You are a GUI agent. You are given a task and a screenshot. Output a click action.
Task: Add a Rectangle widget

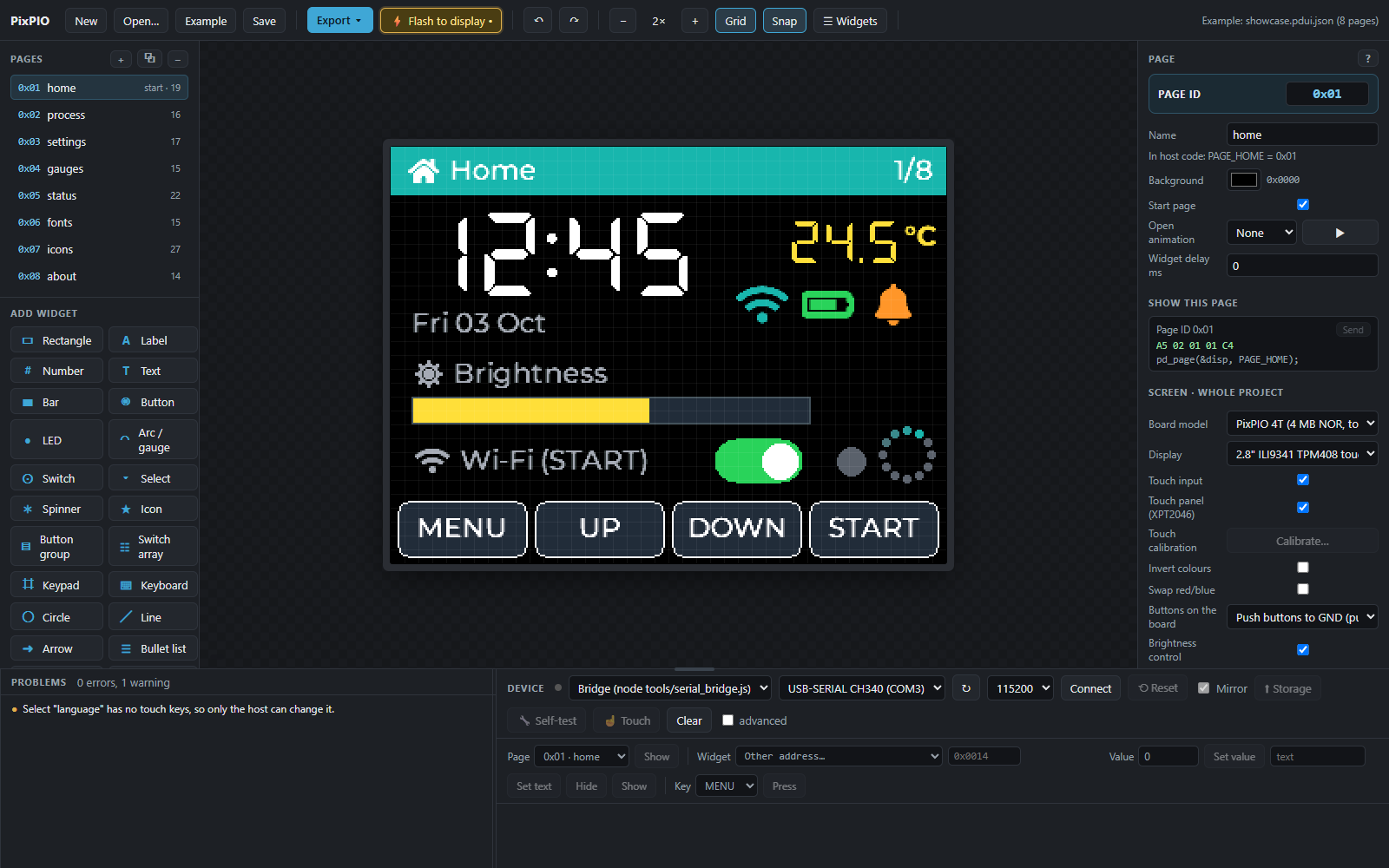click(57, 340)
